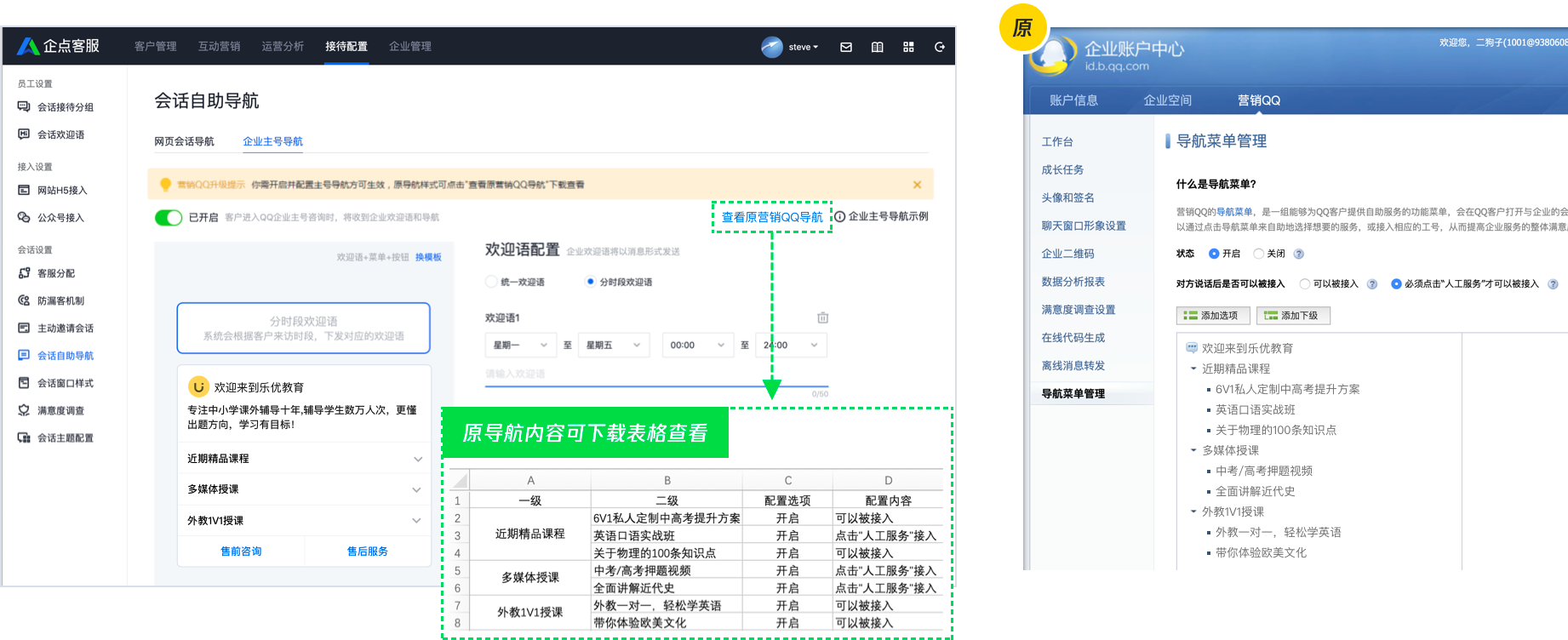The image size is (1568, 640).
Task: Click the 添加选项 button
Action: (x=1213, y=316)
